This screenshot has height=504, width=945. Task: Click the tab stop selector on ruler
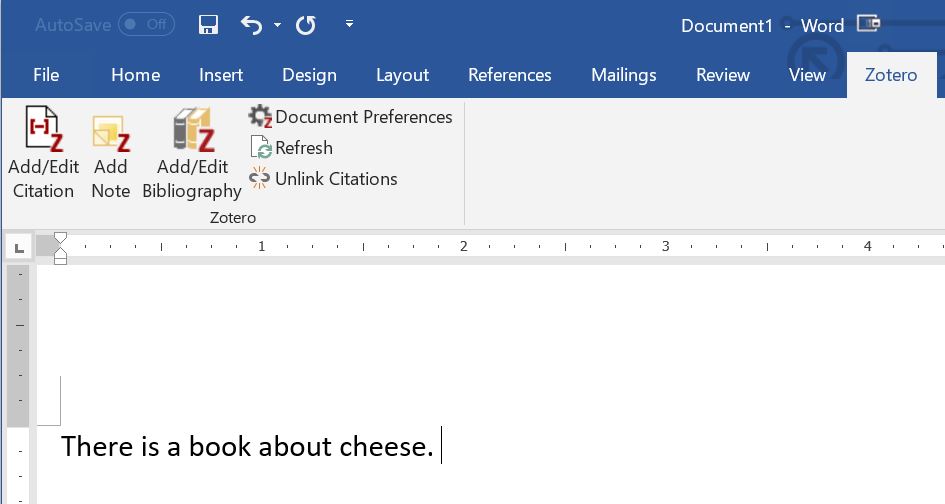click(19, 248)
